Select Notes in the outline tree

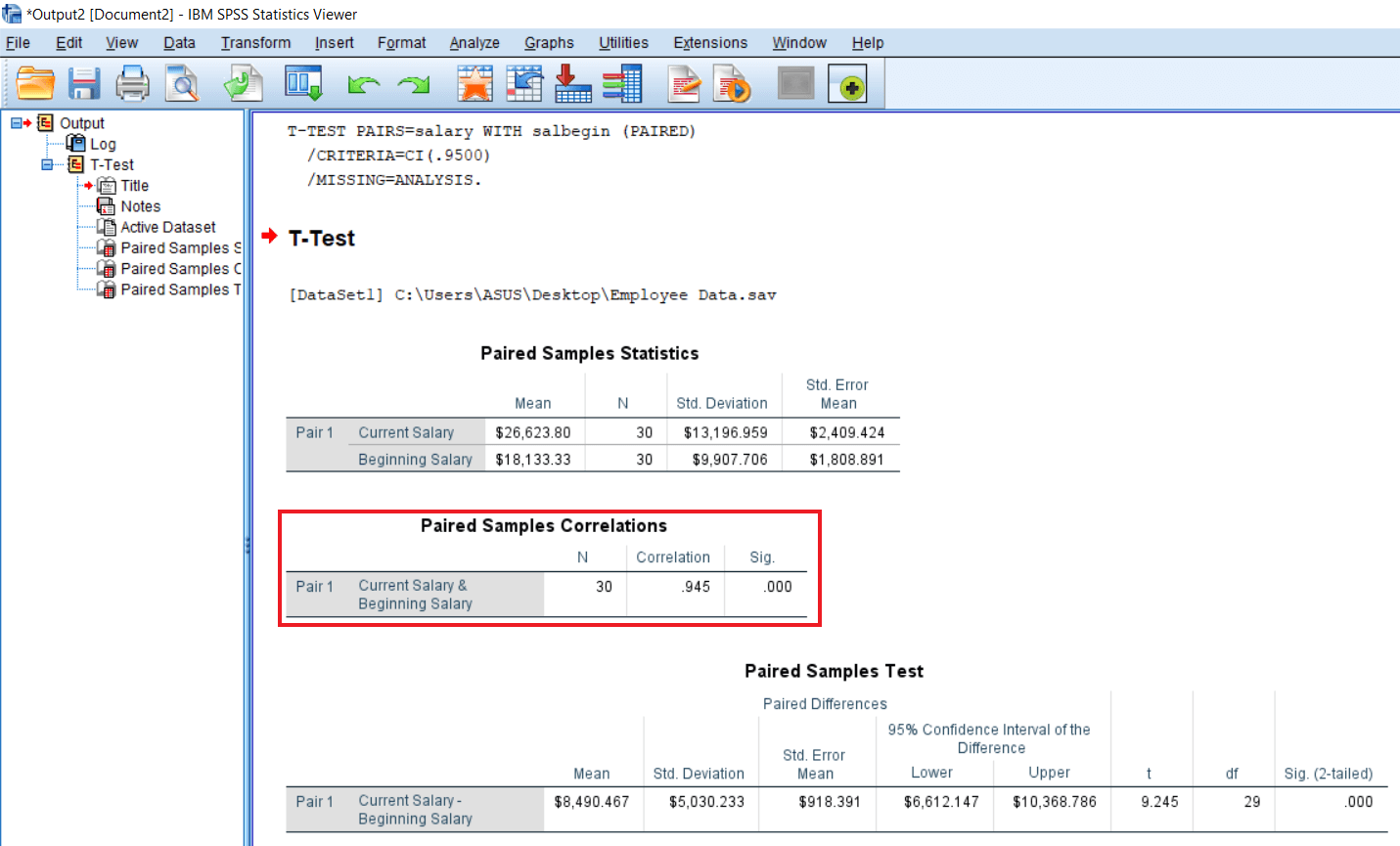point(140,206)
